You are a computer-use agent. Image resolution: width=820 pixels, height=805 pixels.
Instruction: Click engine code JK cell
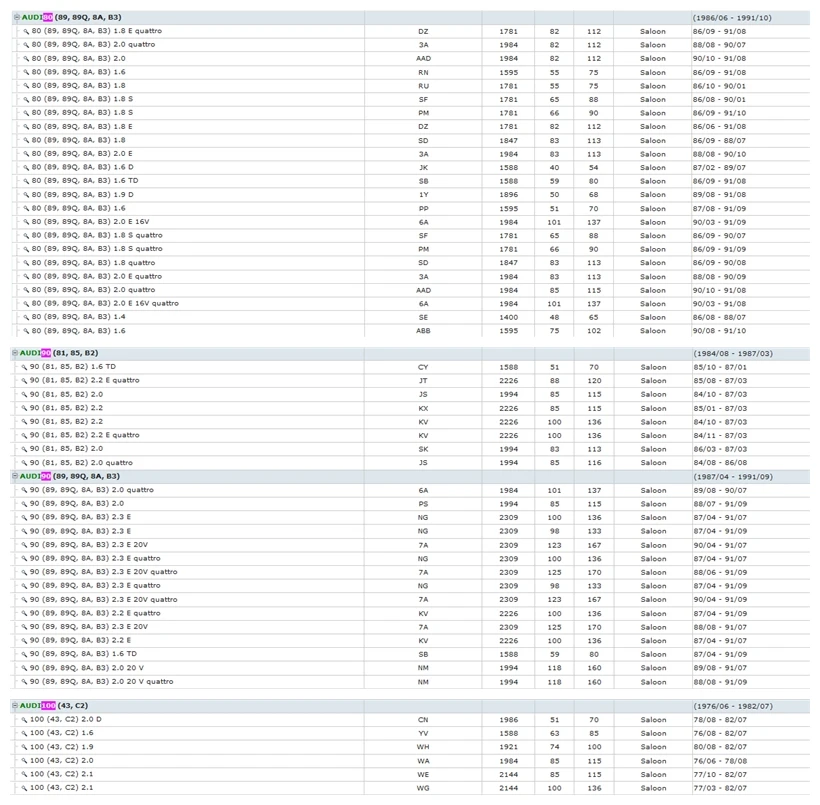(x=423, y=167)
